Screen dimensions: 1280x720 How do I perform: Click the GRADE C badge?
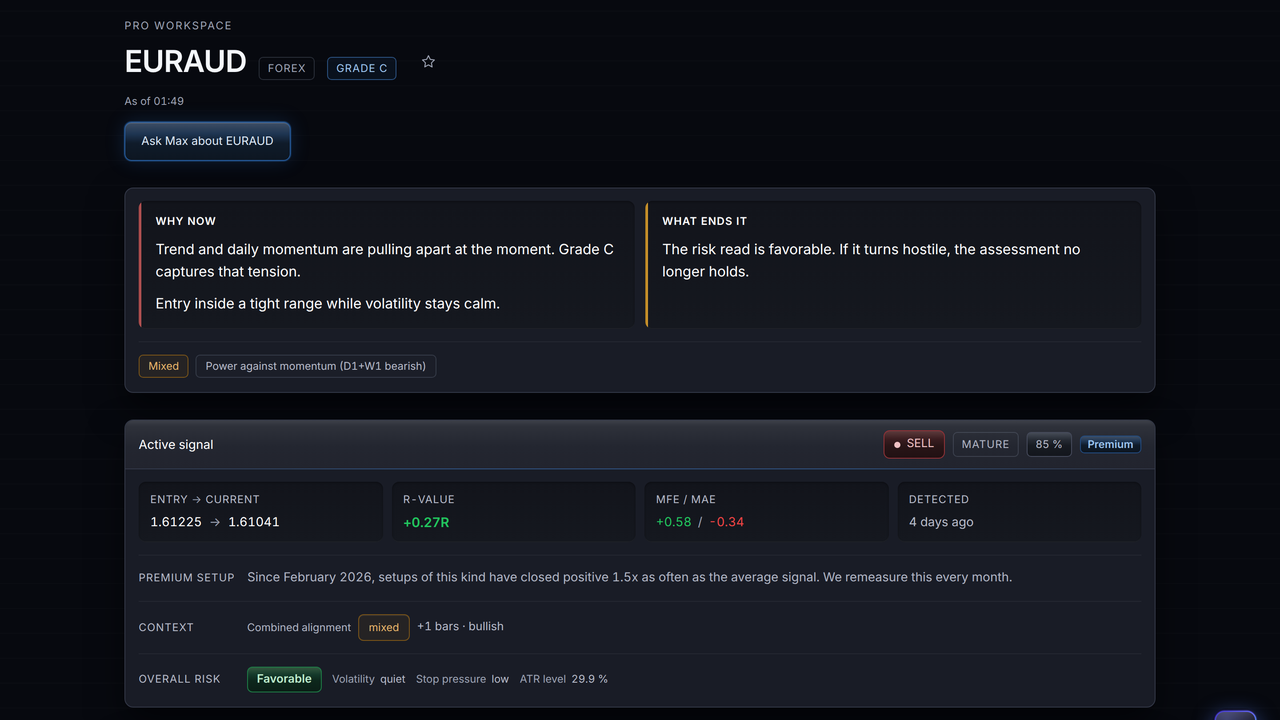(x=361, y=68)
